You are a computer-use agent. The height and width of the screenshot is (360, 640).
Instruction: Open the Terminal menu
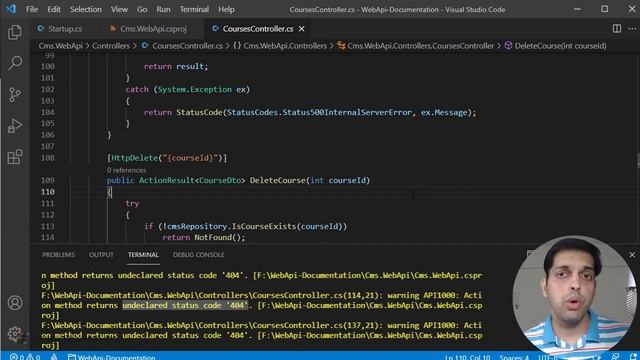point(194,9)
